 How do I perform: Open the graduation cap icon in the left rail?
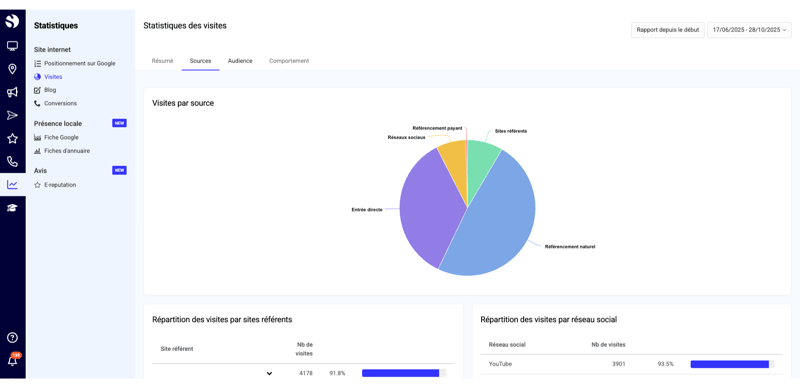coord(12,208)
